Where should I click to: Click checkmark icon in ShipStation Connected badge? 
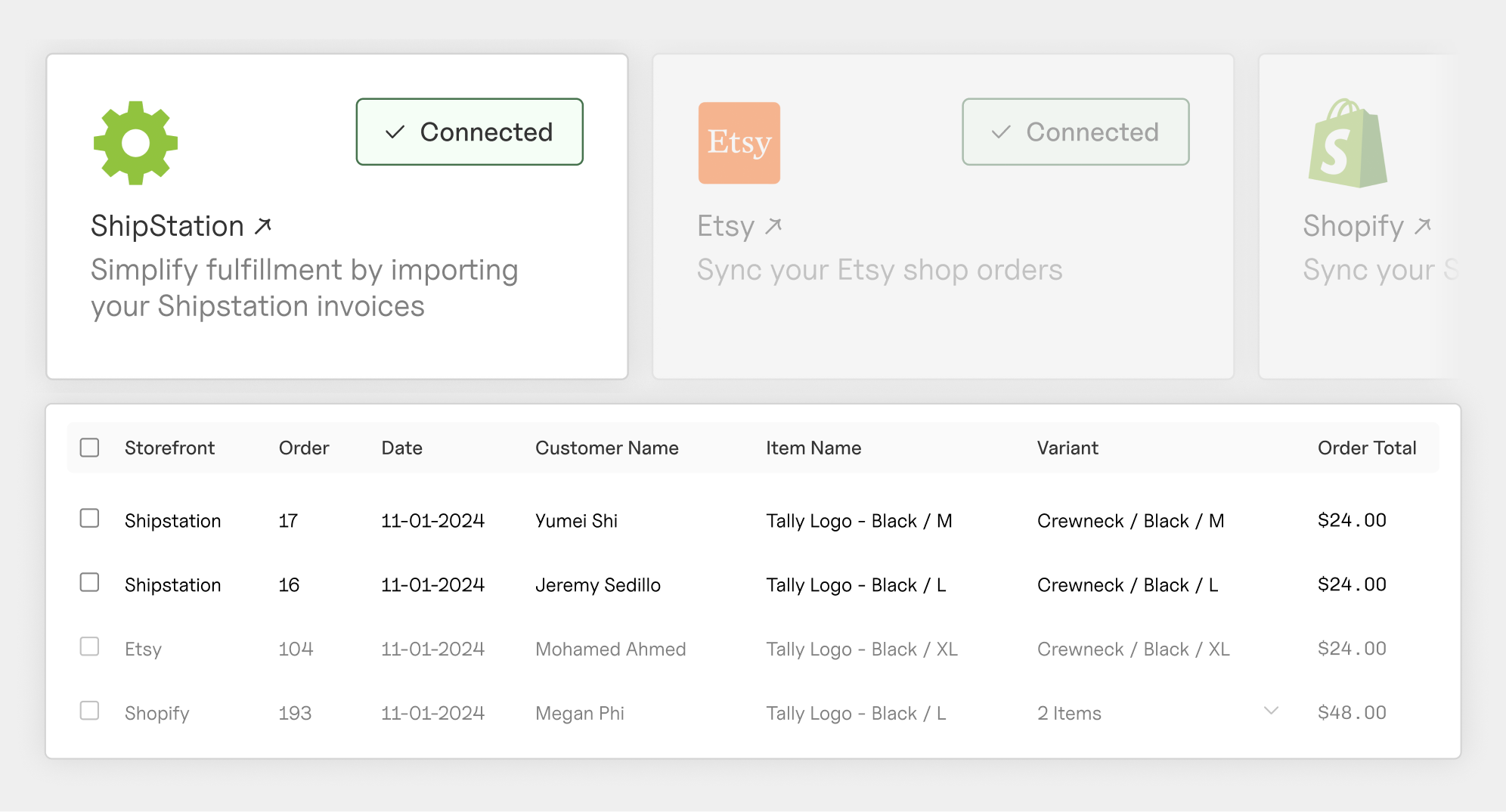pos(395,132)
